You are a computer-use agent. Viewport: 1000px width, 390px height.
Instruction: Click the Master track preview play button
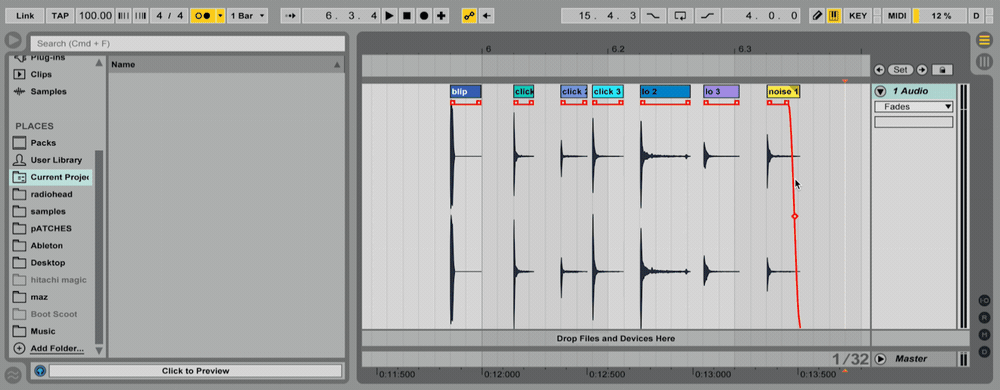pyautogui.click(x=881, y=359)
